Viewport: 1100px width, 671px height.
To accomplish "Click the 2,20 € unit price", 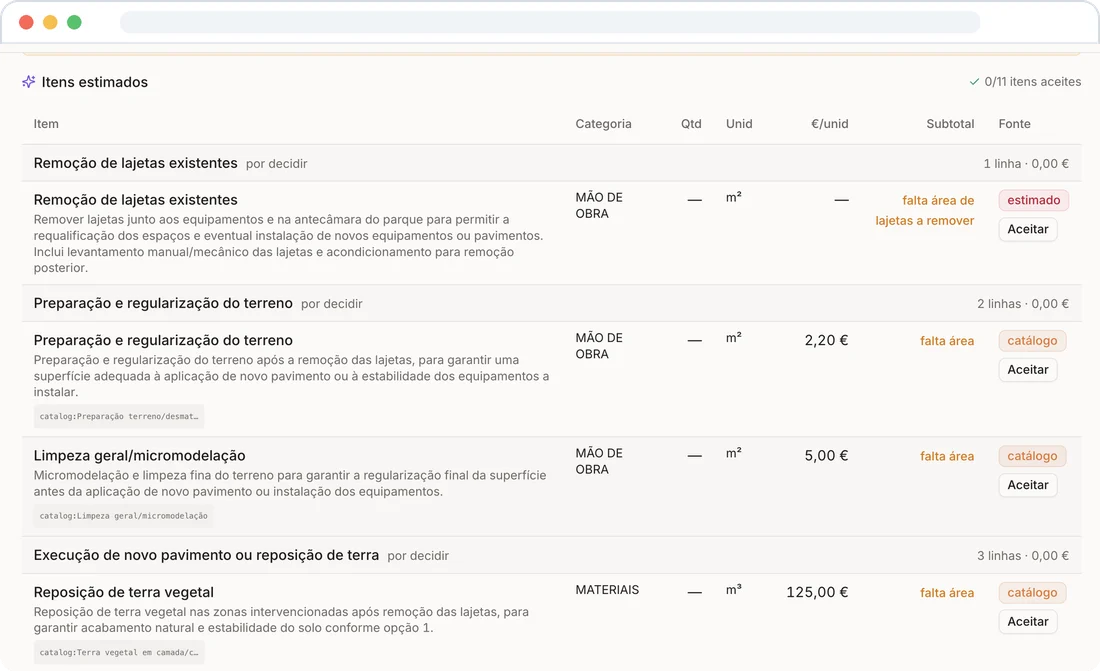I will pyautogui.click(x=826, y=340).
